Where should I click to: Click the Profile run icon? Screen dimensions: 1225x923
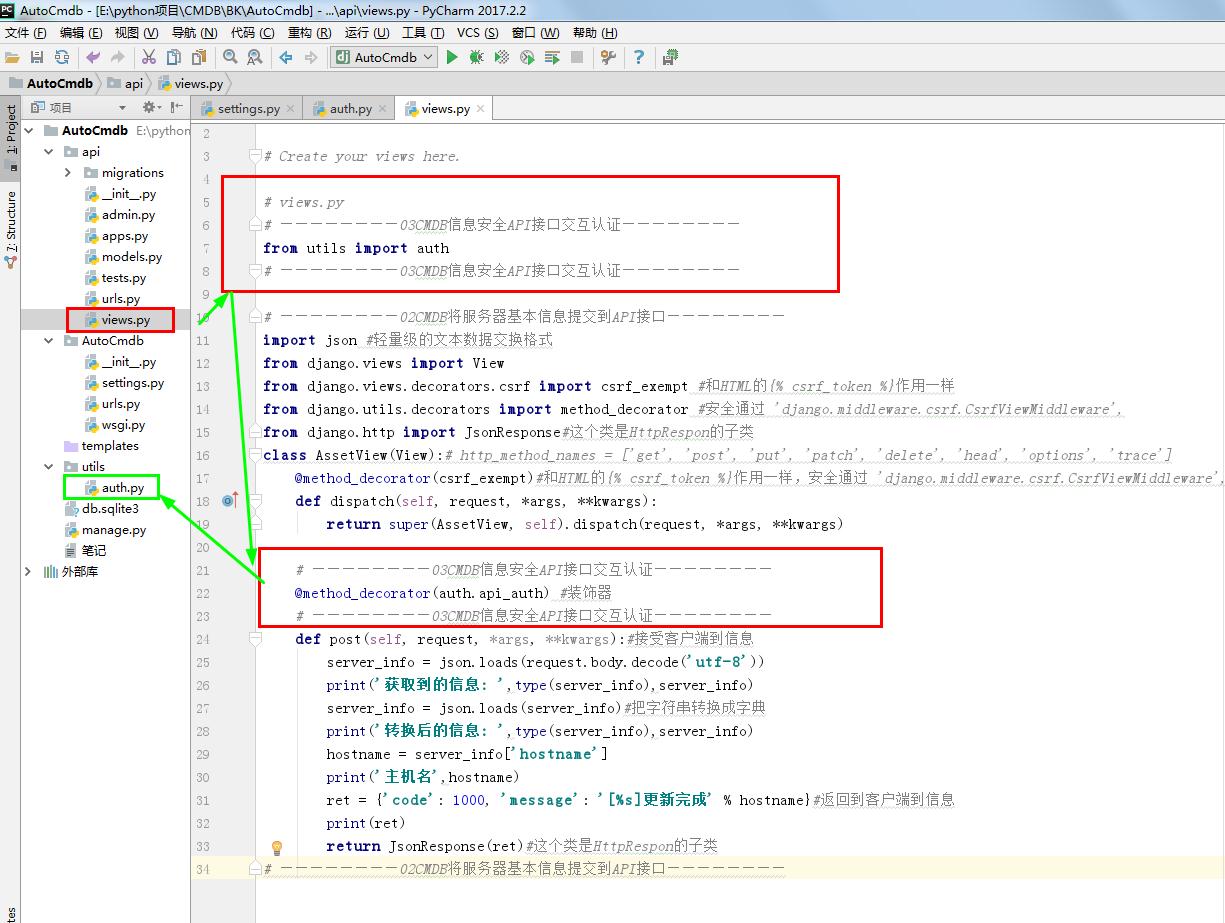tap(527, 57)
